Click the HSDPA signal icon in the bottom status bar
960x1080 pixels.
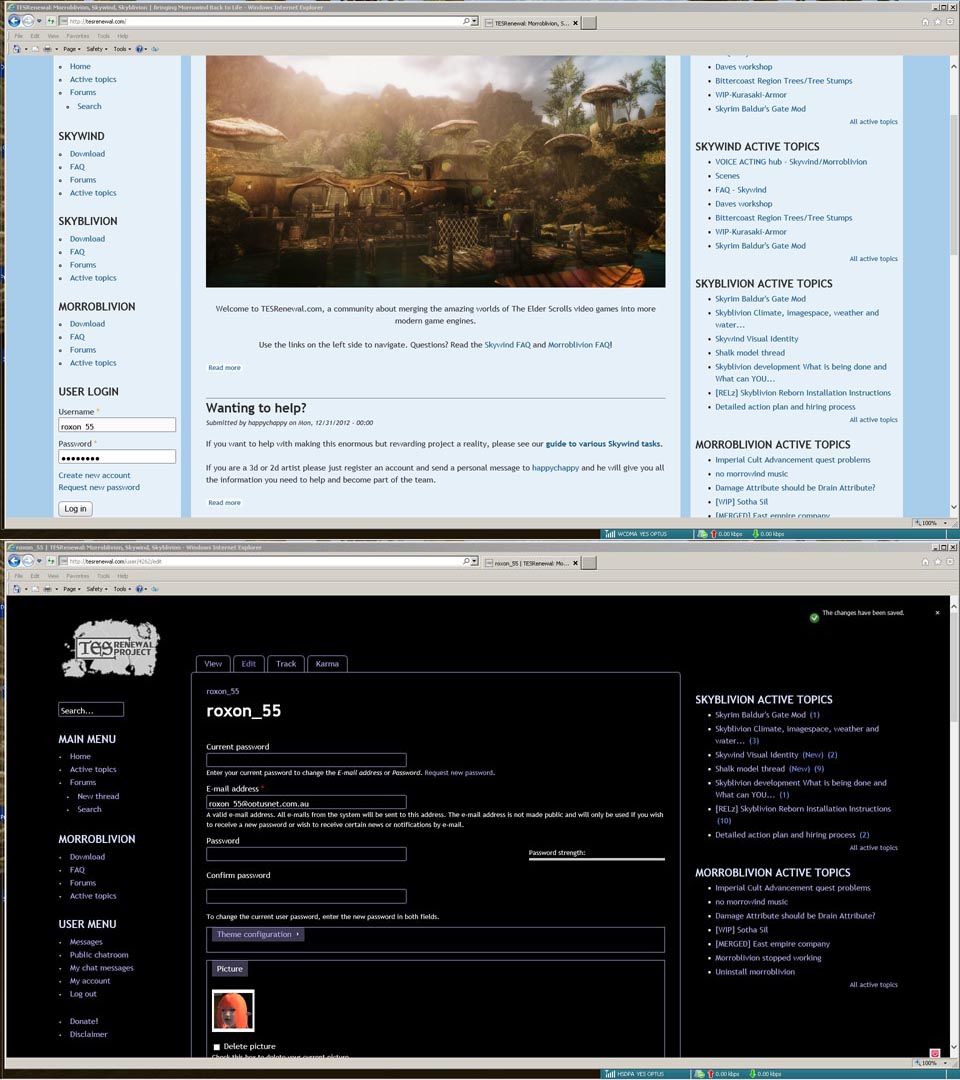(x=610, y=1074)
